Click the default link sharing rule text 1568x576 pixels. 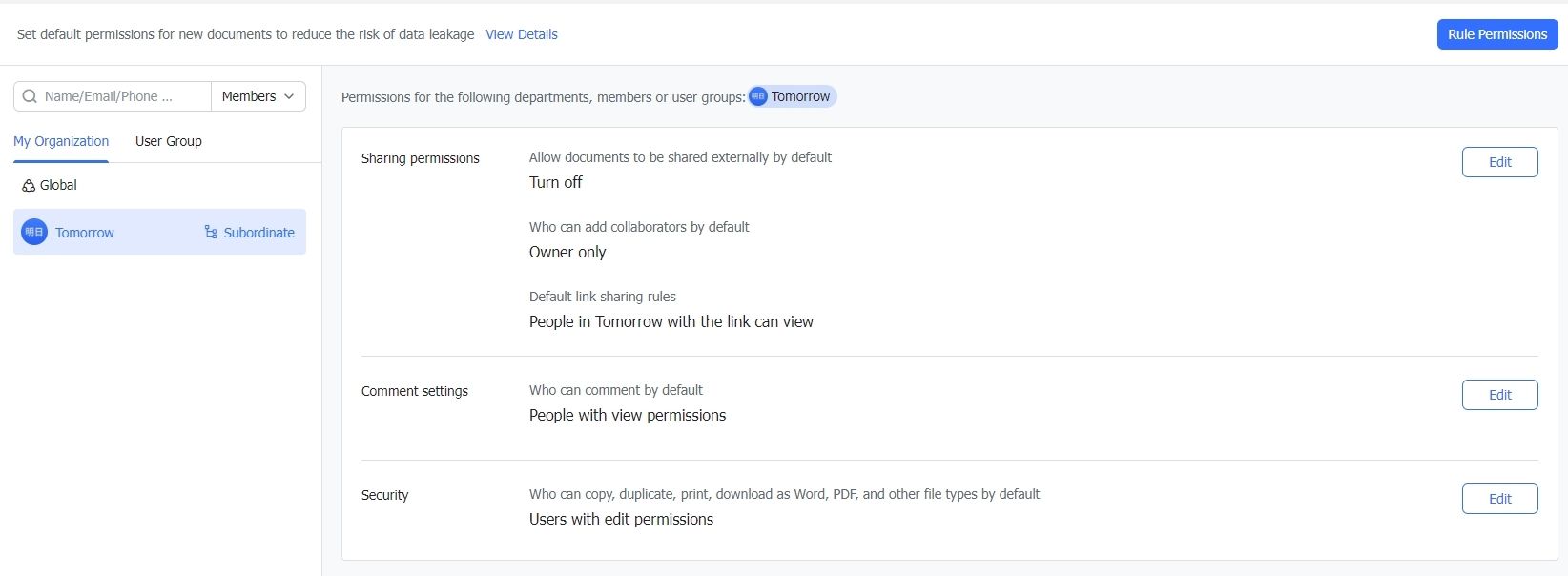tap(671, 321)
